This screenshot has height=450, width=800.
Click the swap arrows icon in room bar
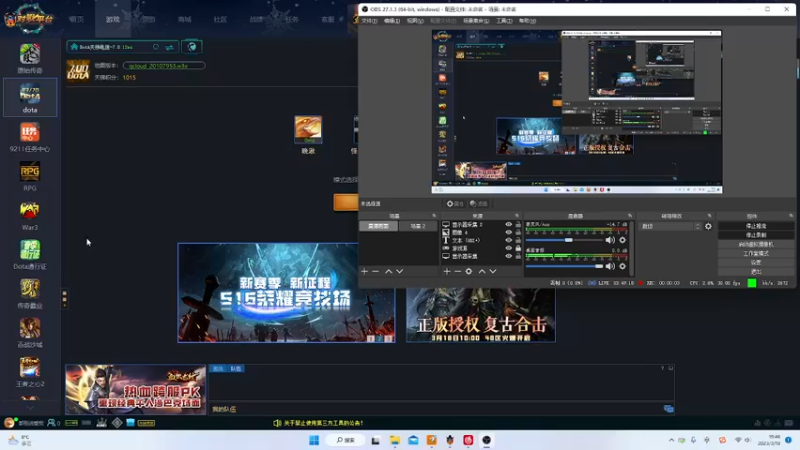169,47
